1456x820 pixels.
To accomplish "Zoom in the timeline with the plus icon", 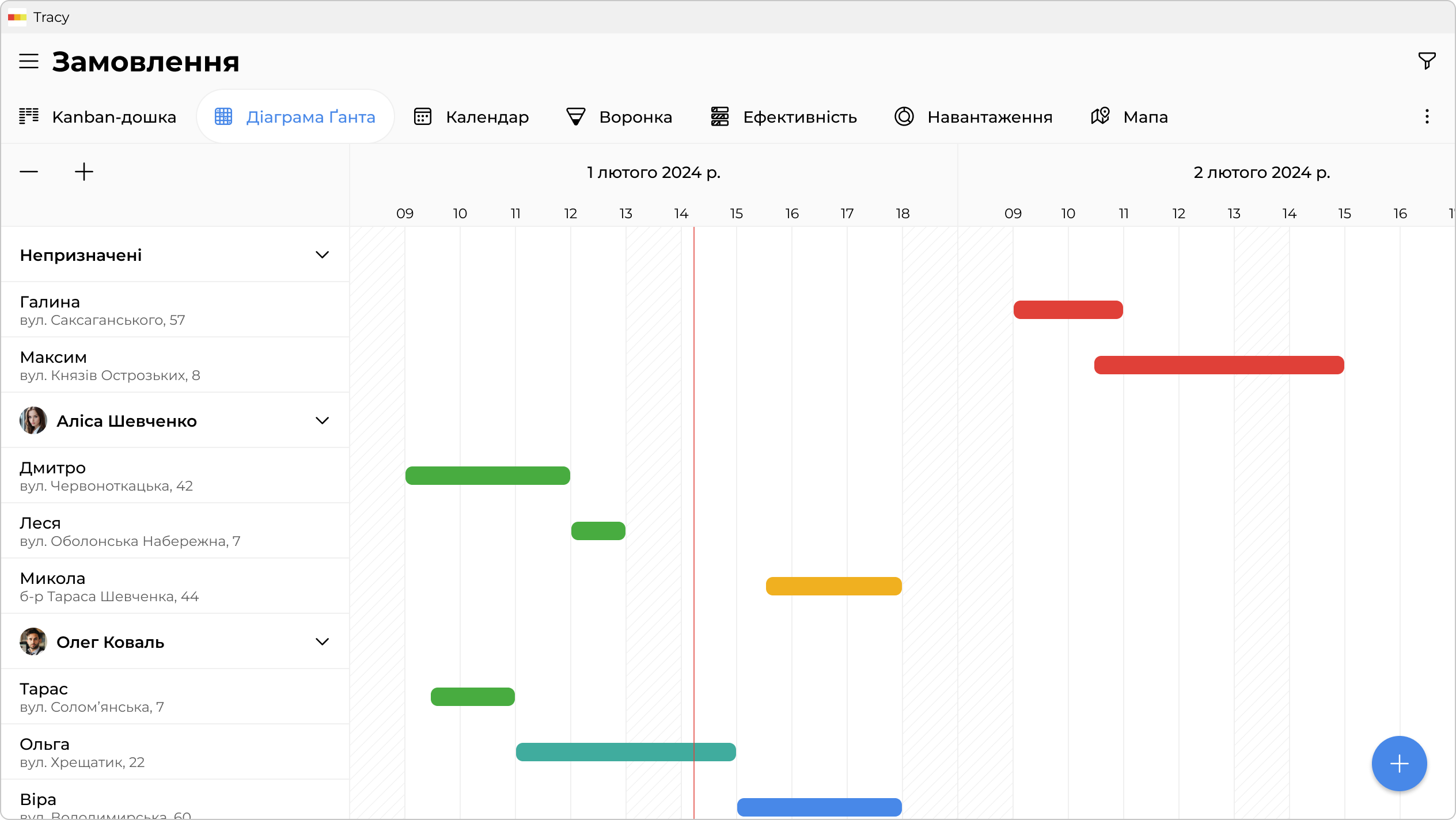I will click(84, 172).
